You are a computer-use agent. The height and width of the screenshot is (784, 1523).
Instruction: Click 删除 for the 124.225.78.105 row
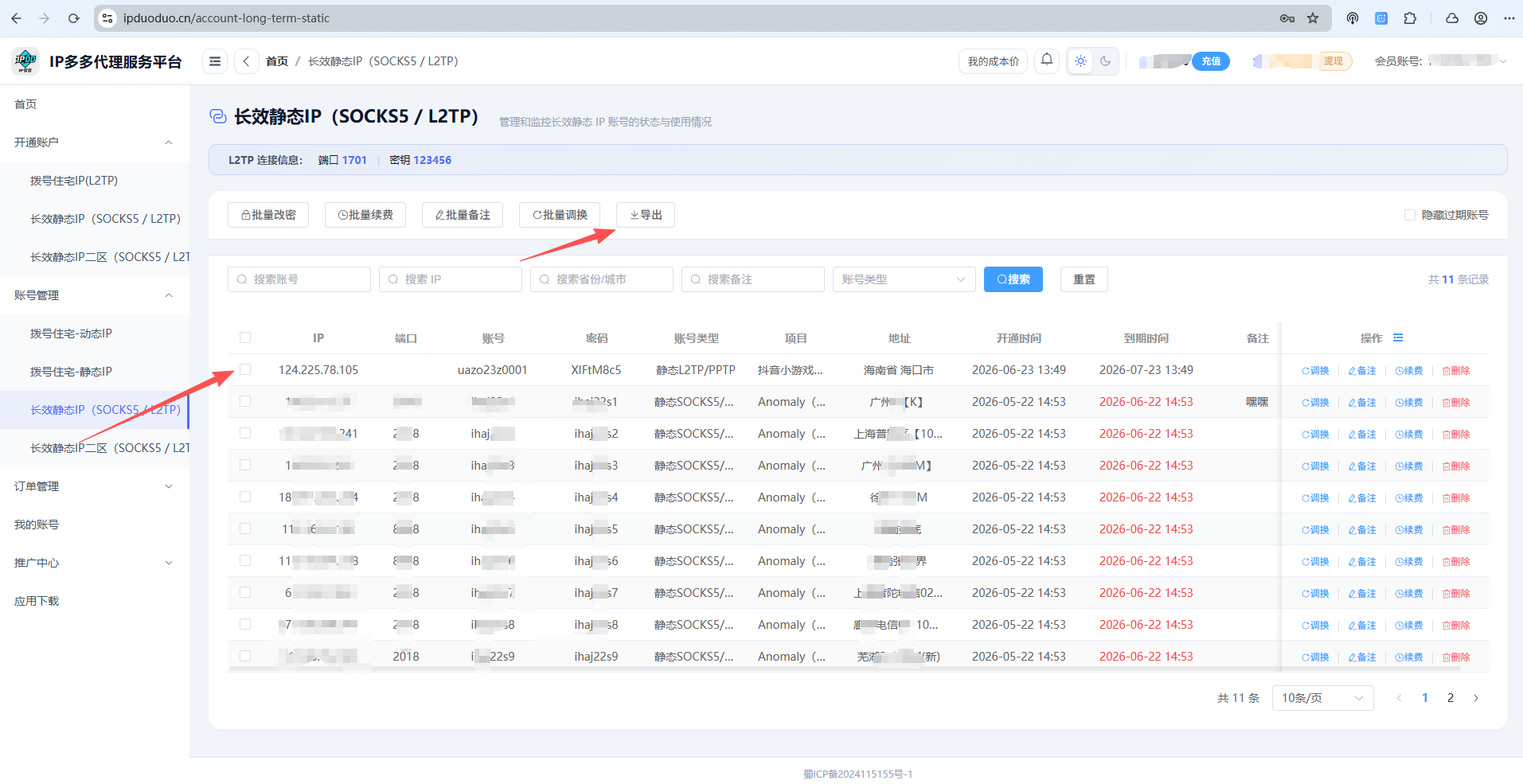coord(1456,371)
